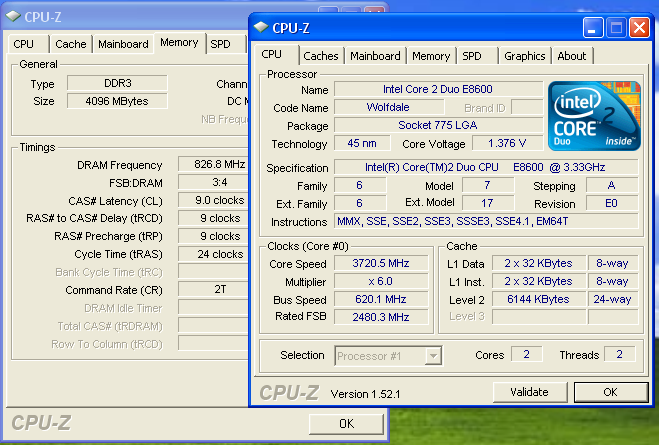Image resolution: width=659 pixels, height=445 pixels.
Task: Open the About tab
Action: pos(572,56)
